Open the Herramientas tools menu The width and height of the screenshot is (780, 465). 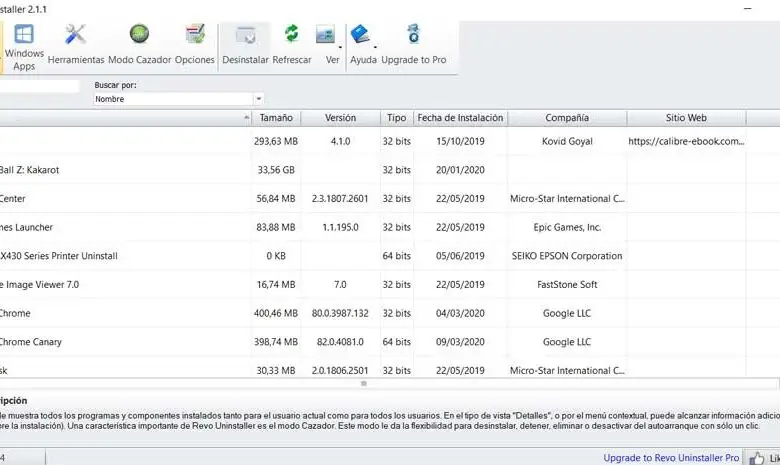tap(76, 45)
